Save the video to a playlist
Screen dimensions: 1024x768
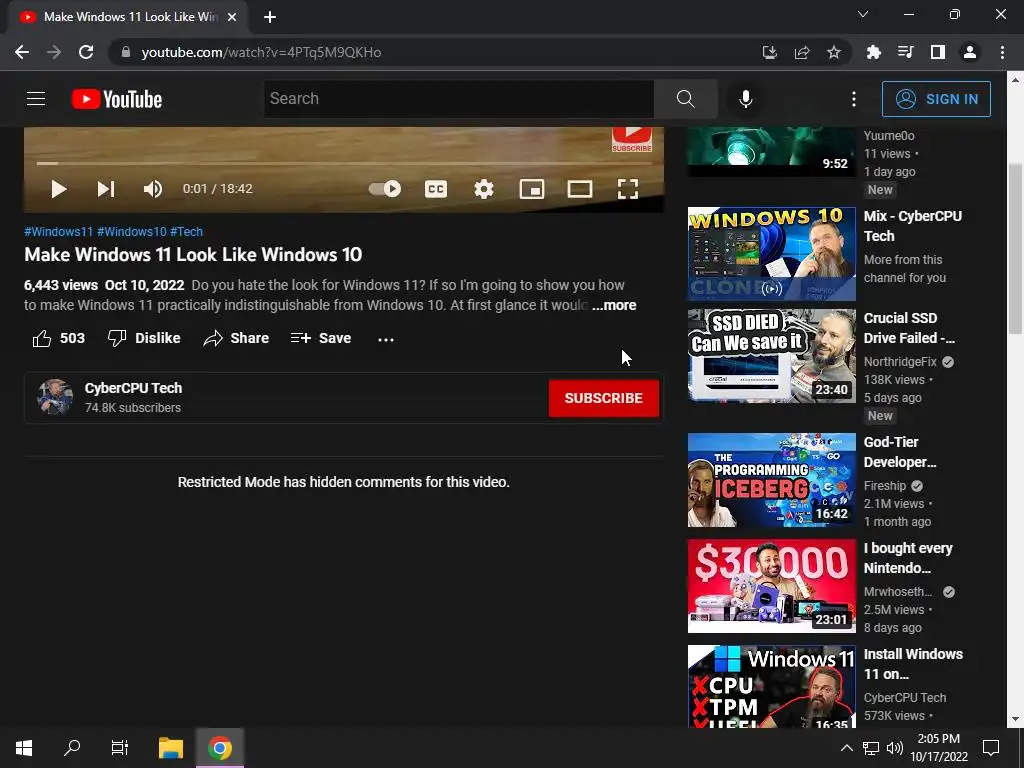(x=321, y=338)
